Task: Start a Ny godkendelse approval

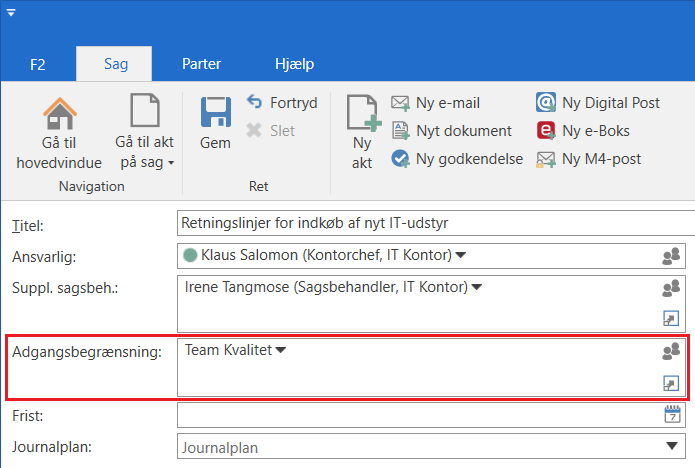Action: pyautogui.click(x=457, y=158)
